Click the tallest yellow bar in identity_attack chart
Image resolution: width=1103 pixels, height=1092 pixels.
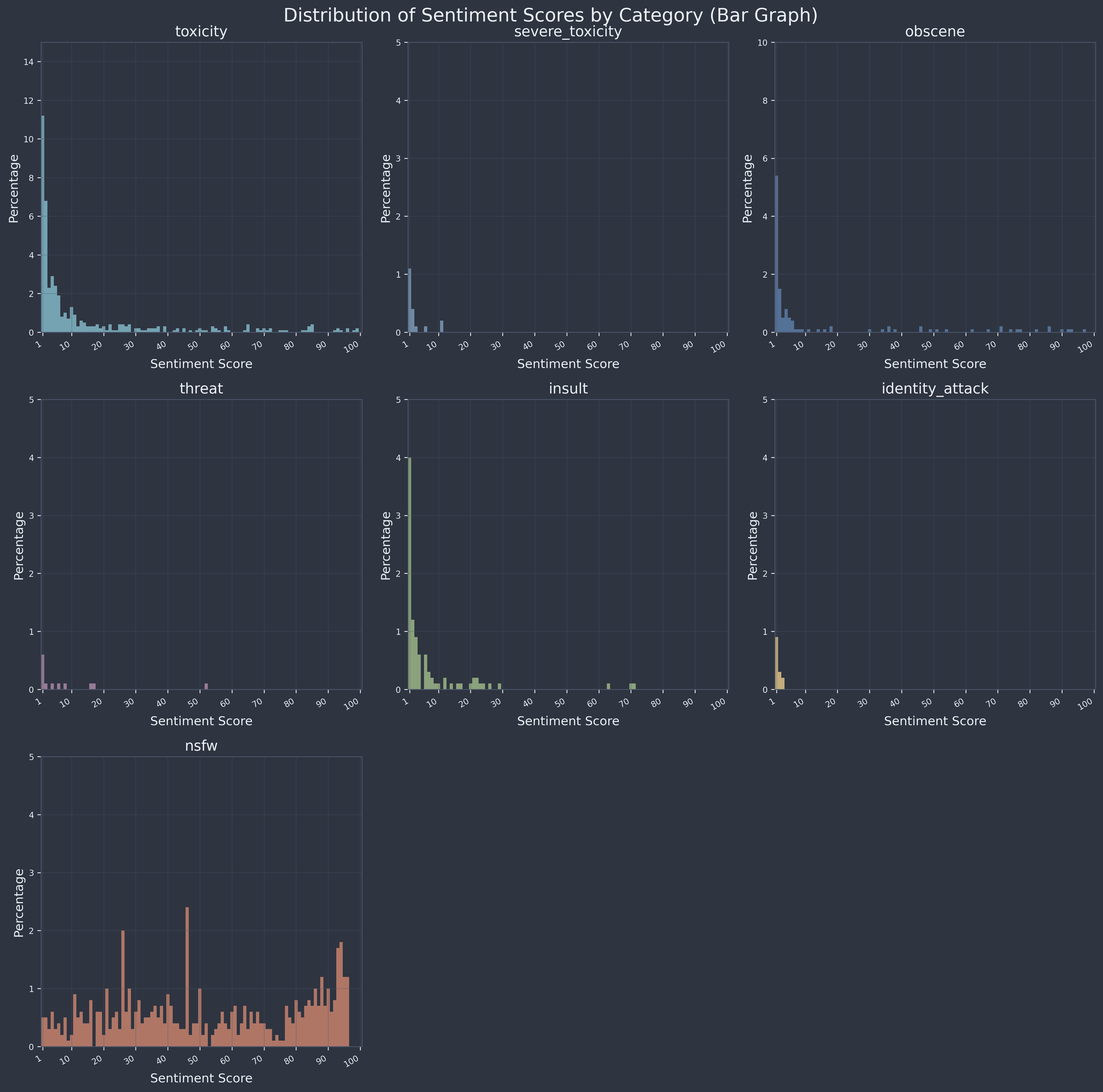coord(776,663)
